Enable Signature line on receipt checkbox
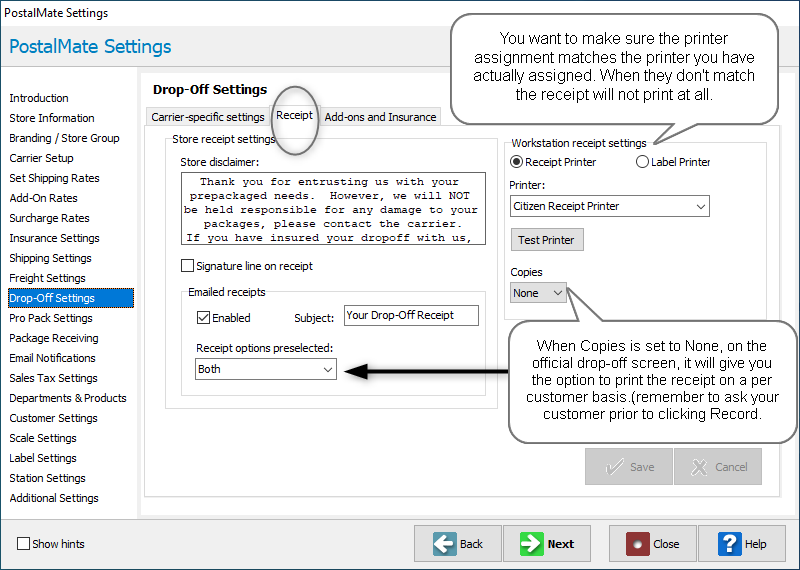The height and width of the screenshot is (570, 800). [x=188, y=266]
